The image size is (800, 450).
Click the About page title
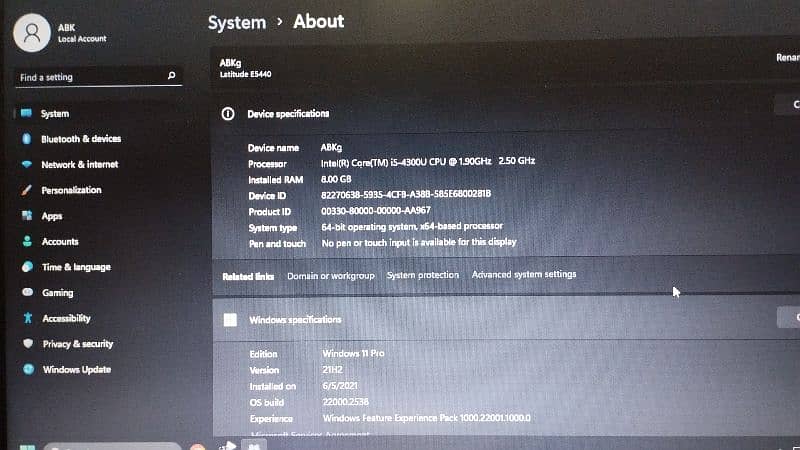[318, 21]
